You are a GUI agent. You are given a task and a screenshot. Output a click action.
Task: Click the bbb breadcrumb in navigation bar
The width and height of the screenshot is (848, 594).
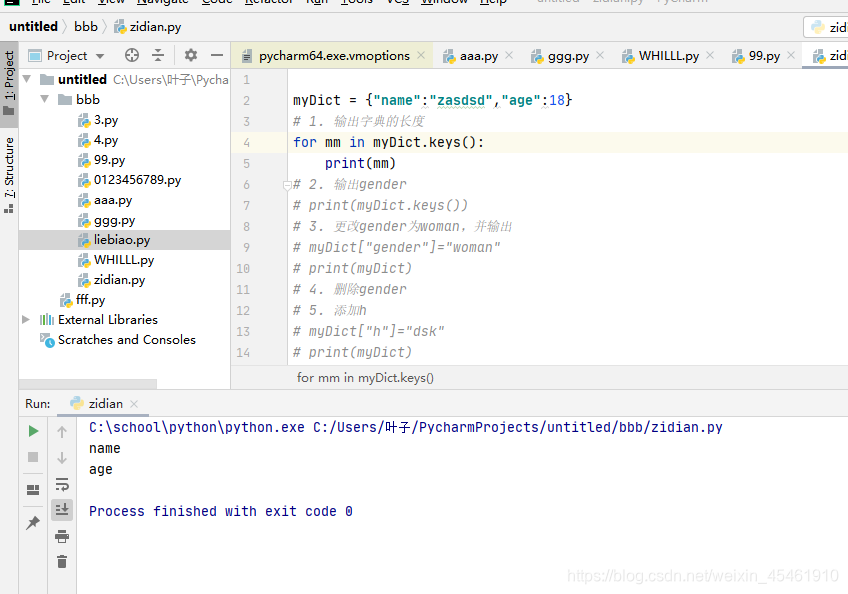(86, 27)
